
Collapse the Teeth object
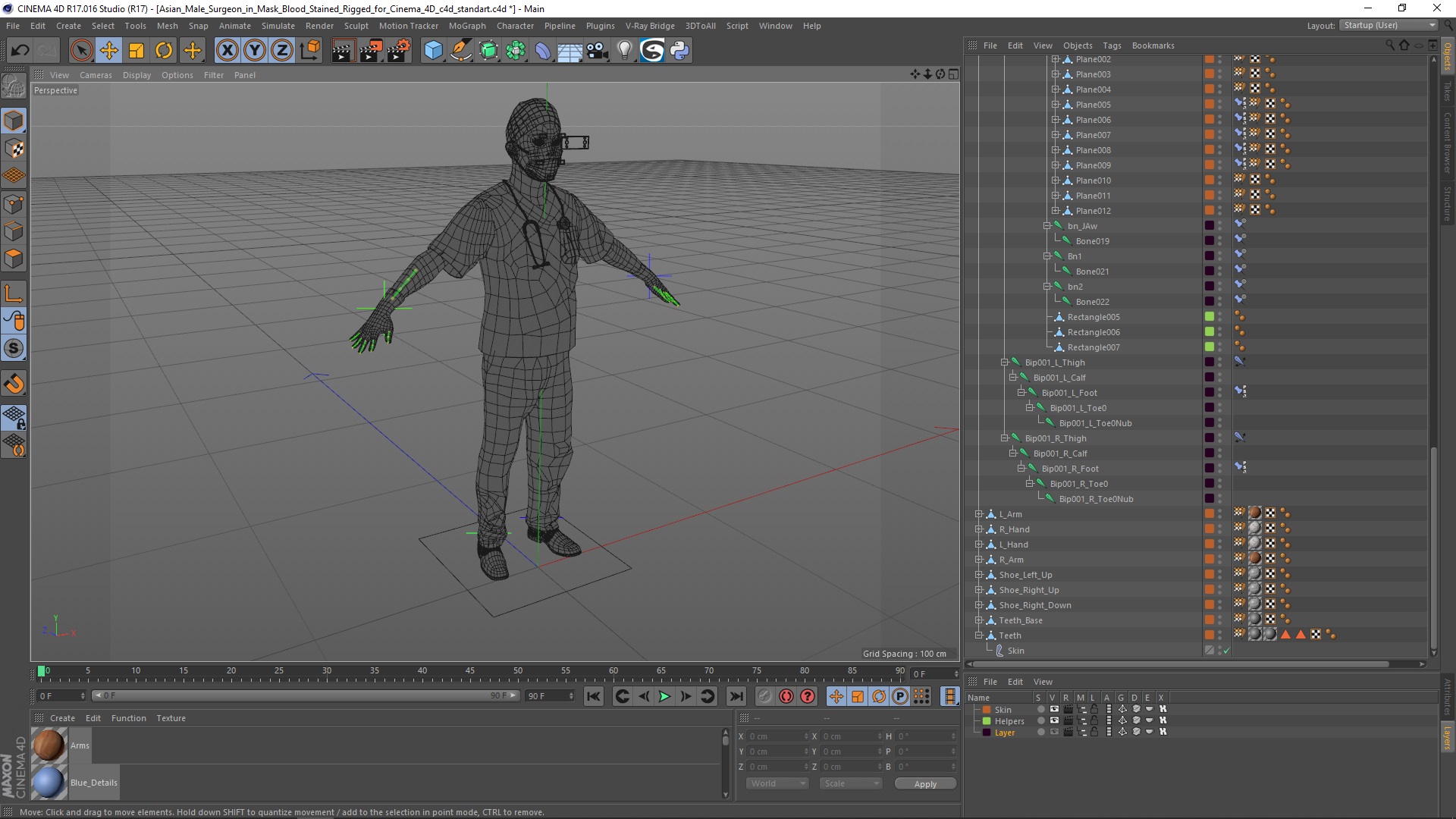point(978,635)
